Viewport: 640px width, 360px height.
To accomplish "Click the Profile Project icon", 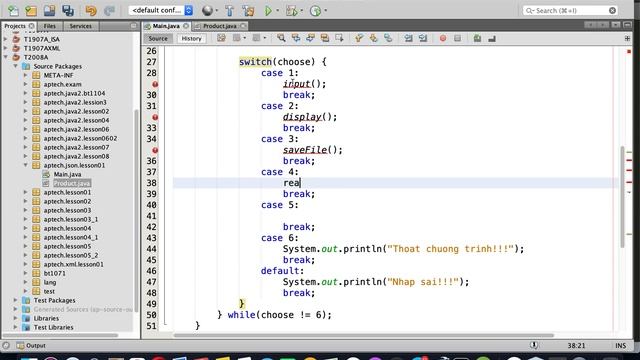I will click(315, 11).
